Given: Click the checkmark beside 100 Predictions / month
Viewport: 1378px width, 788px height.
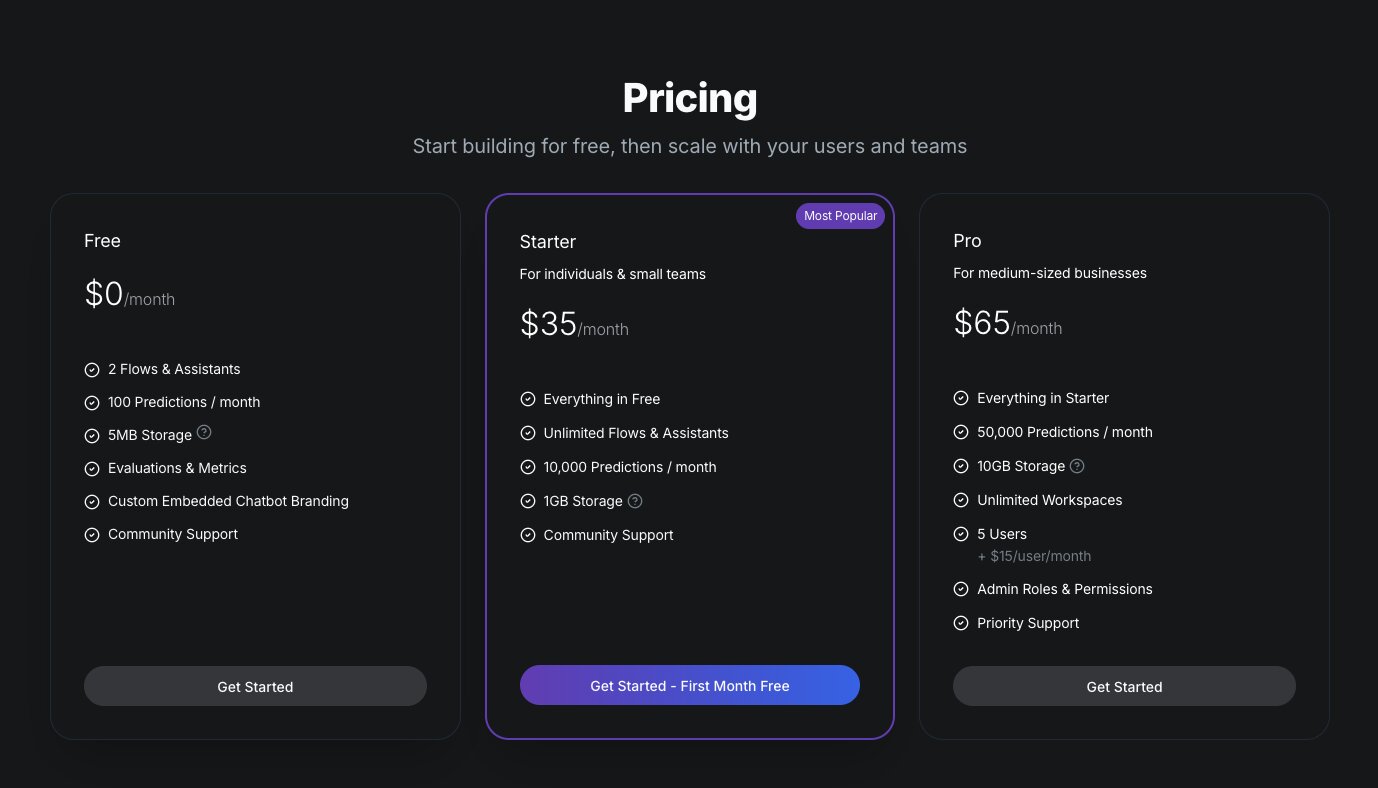Looking at the screenshot, I should pyautogui.click(x=92, y=402).
